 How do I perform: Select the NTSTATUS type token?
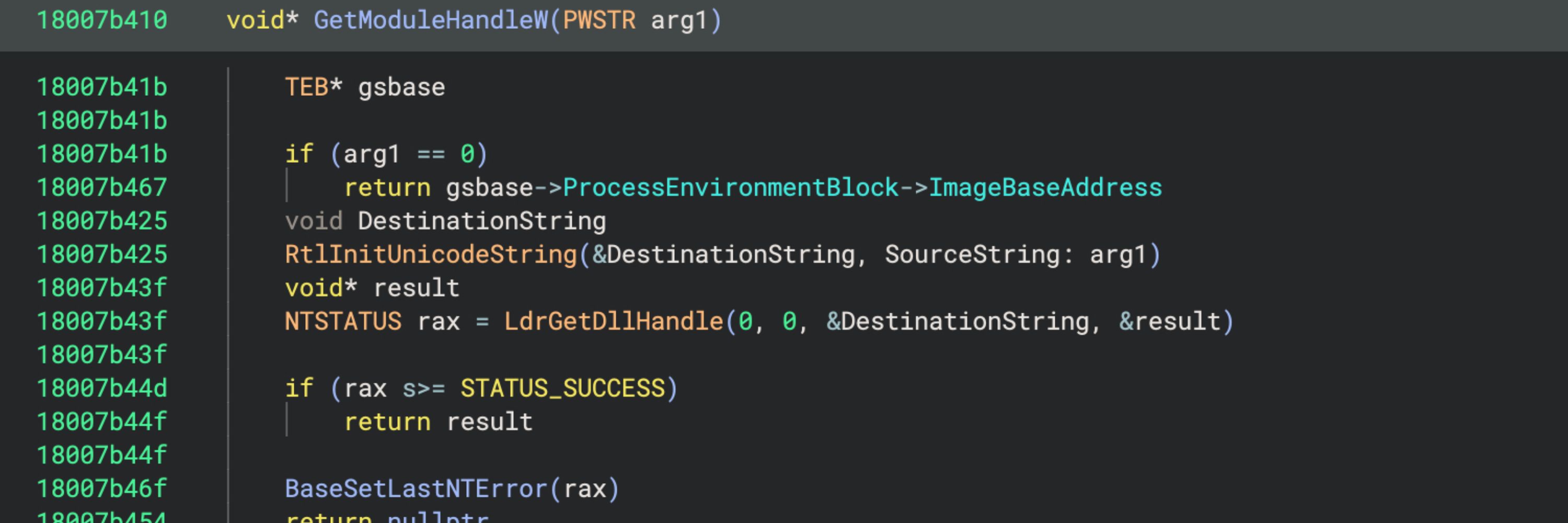pyautogui.click(x=343, y=322)
